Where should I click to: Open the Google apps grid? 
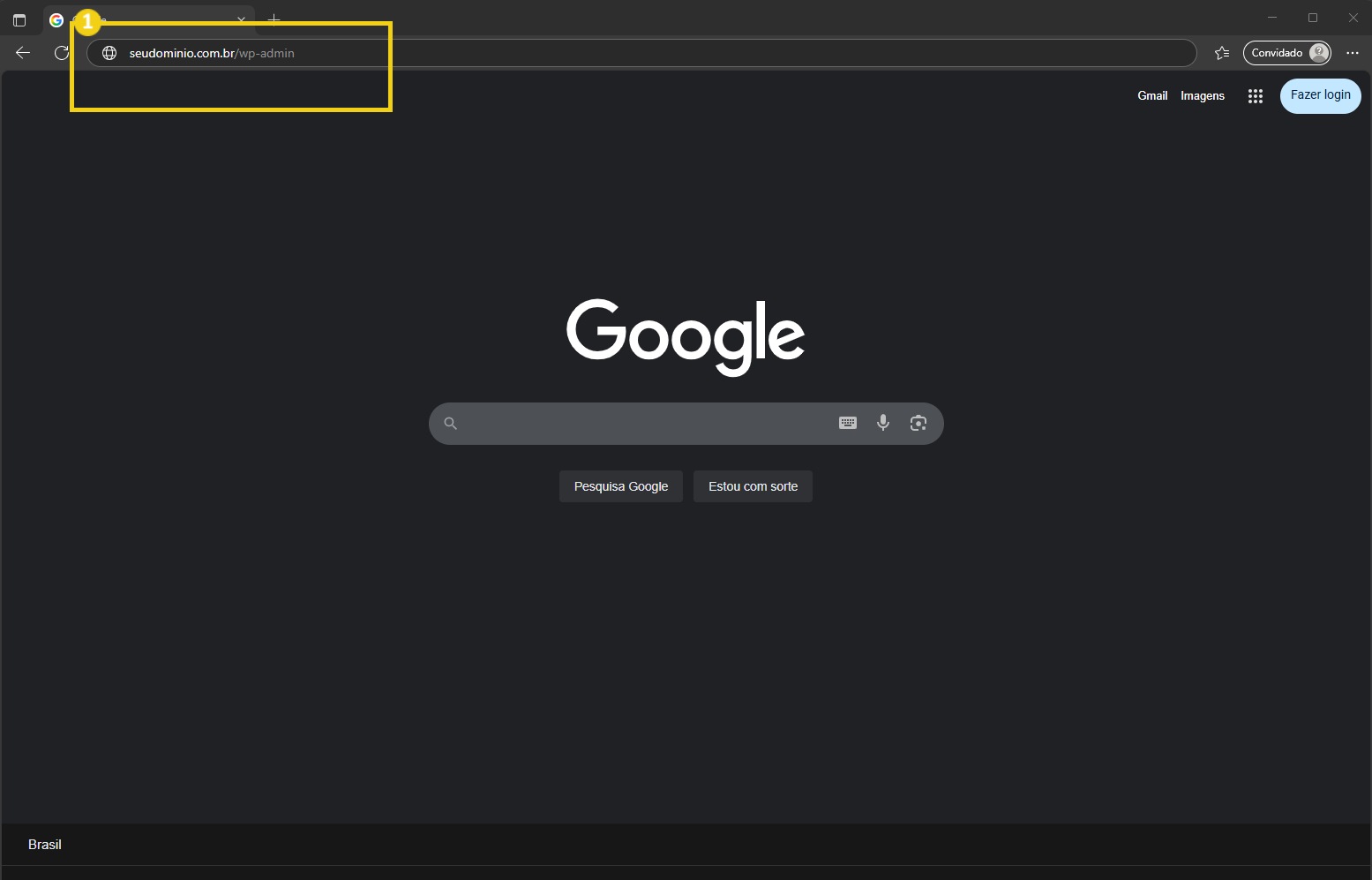(1256, 96)
